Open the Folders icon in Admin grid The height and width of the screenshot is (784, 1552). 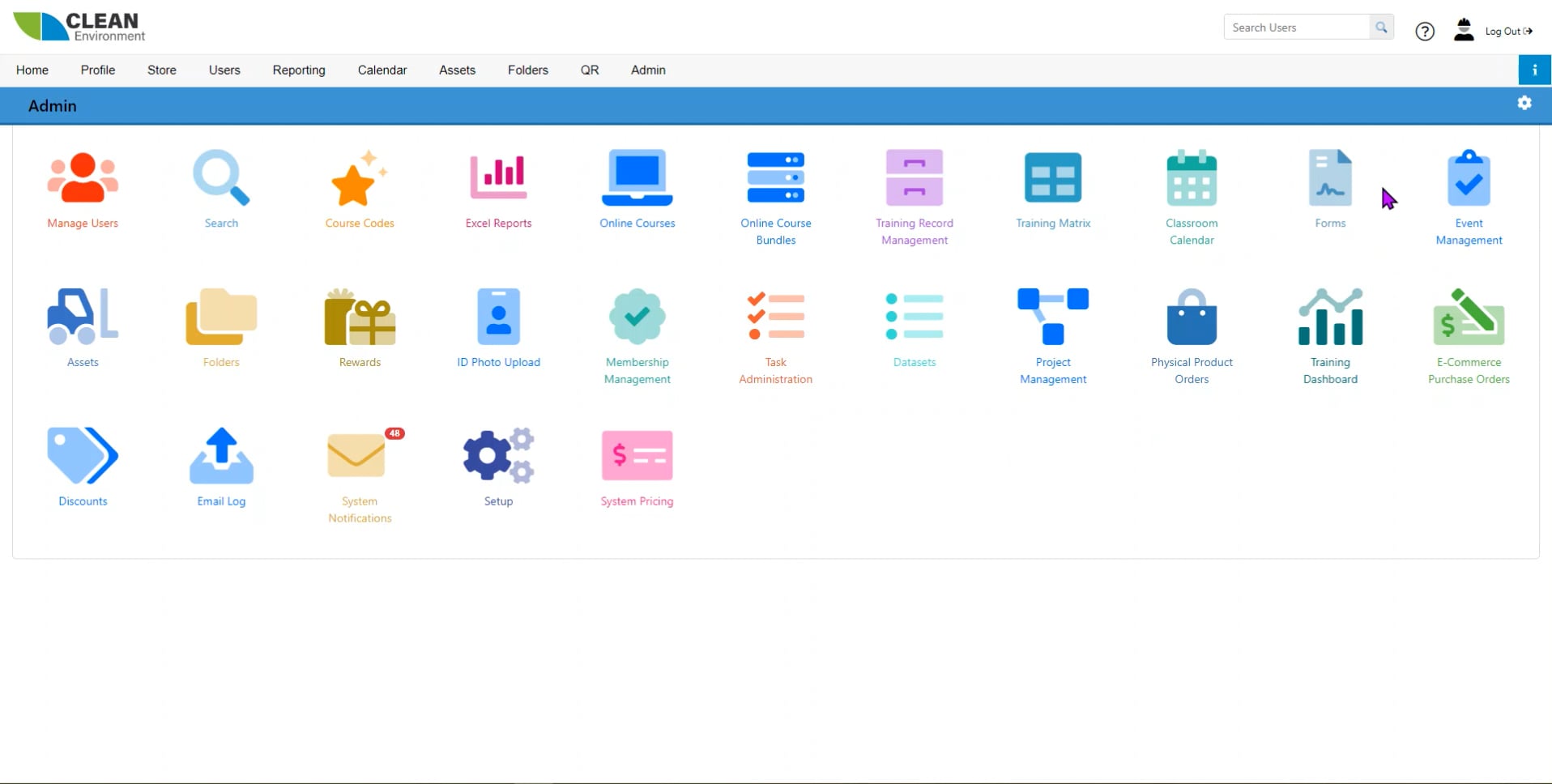tap(221, 317)
